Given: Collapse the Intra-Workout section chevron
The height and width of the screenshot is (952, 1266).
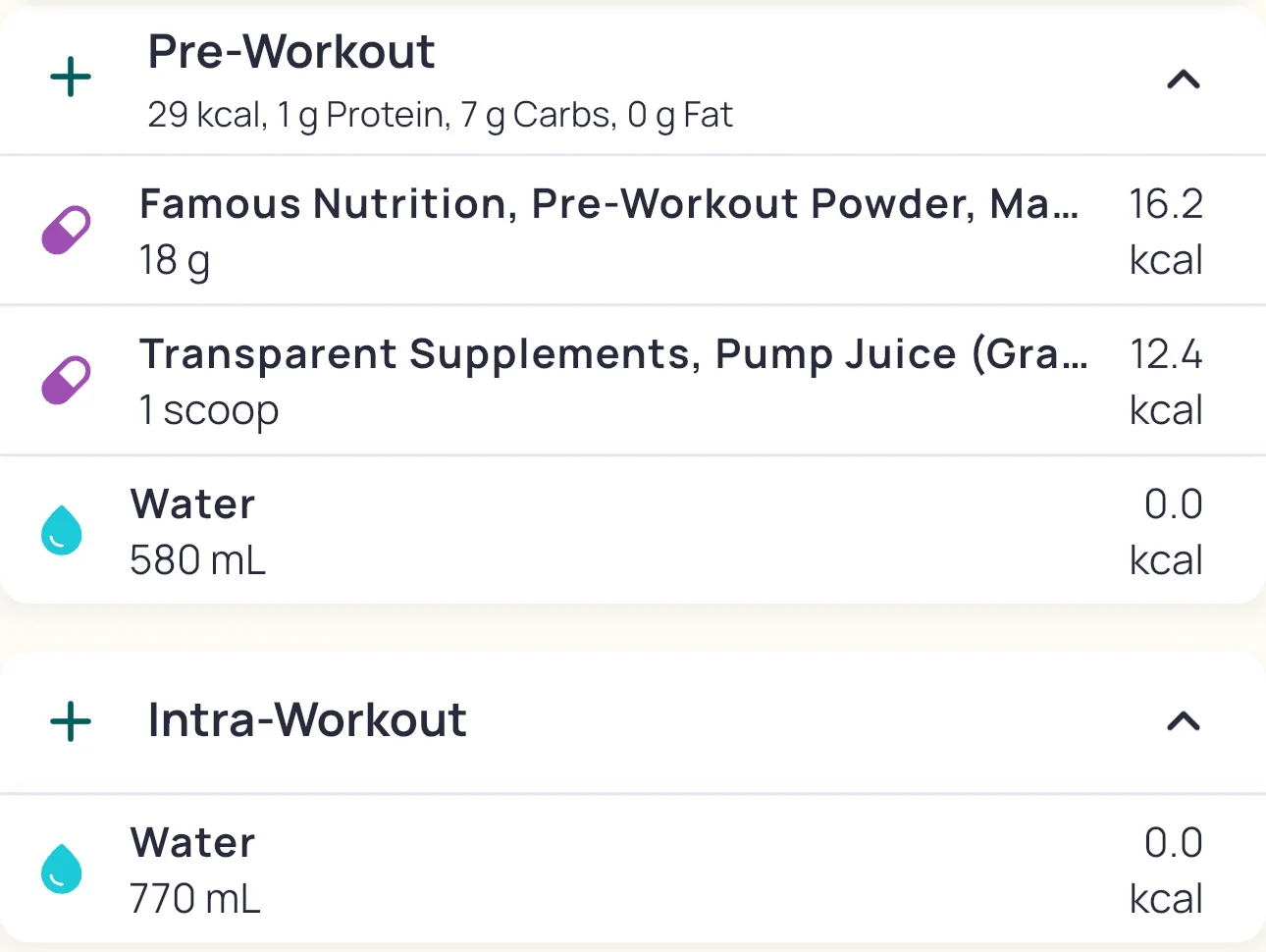Looking at the screenshot, I should [1184, 722].
